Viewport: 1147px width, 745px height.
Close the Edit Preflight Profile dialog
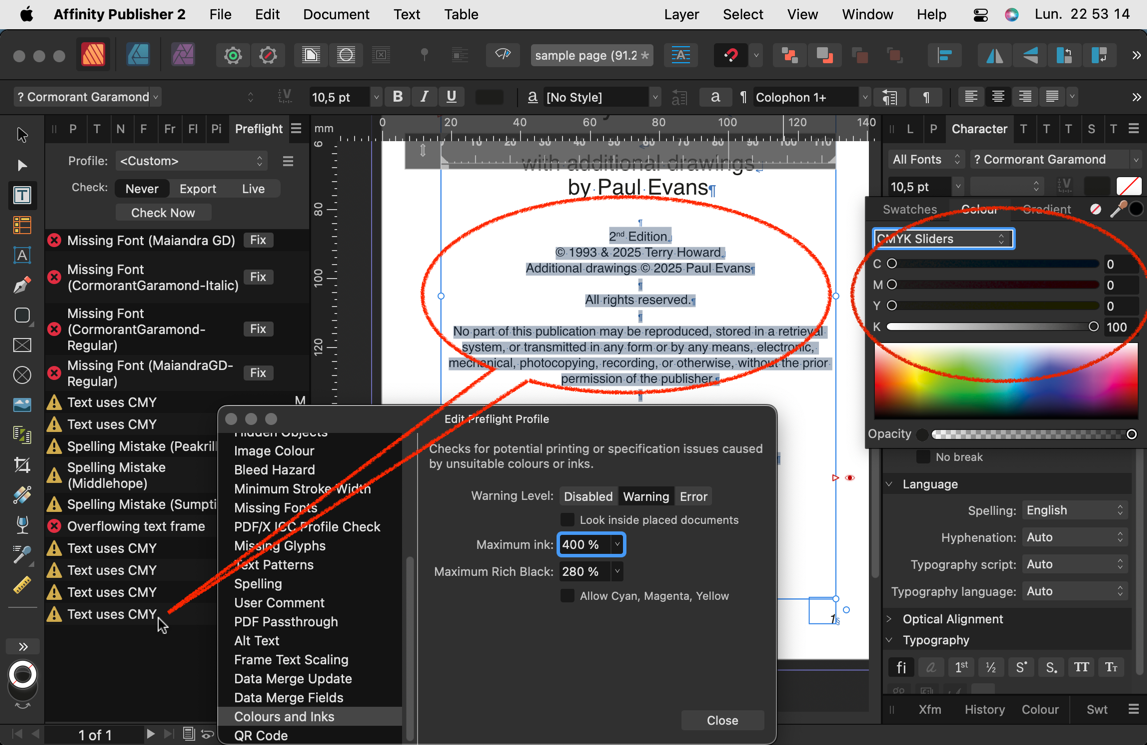point(722,720)
